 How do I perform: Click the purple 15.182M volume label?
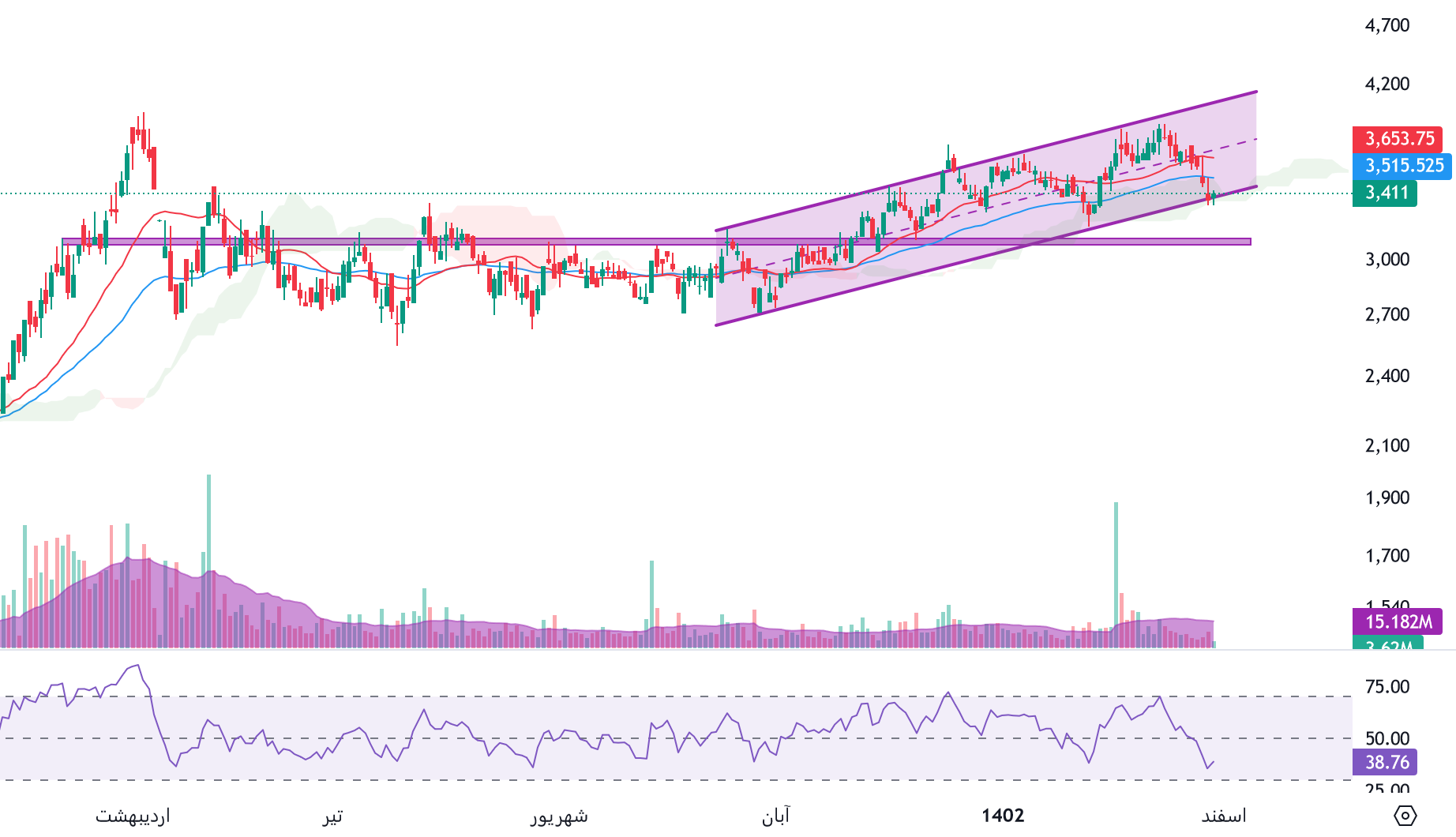click(1398, 621)
